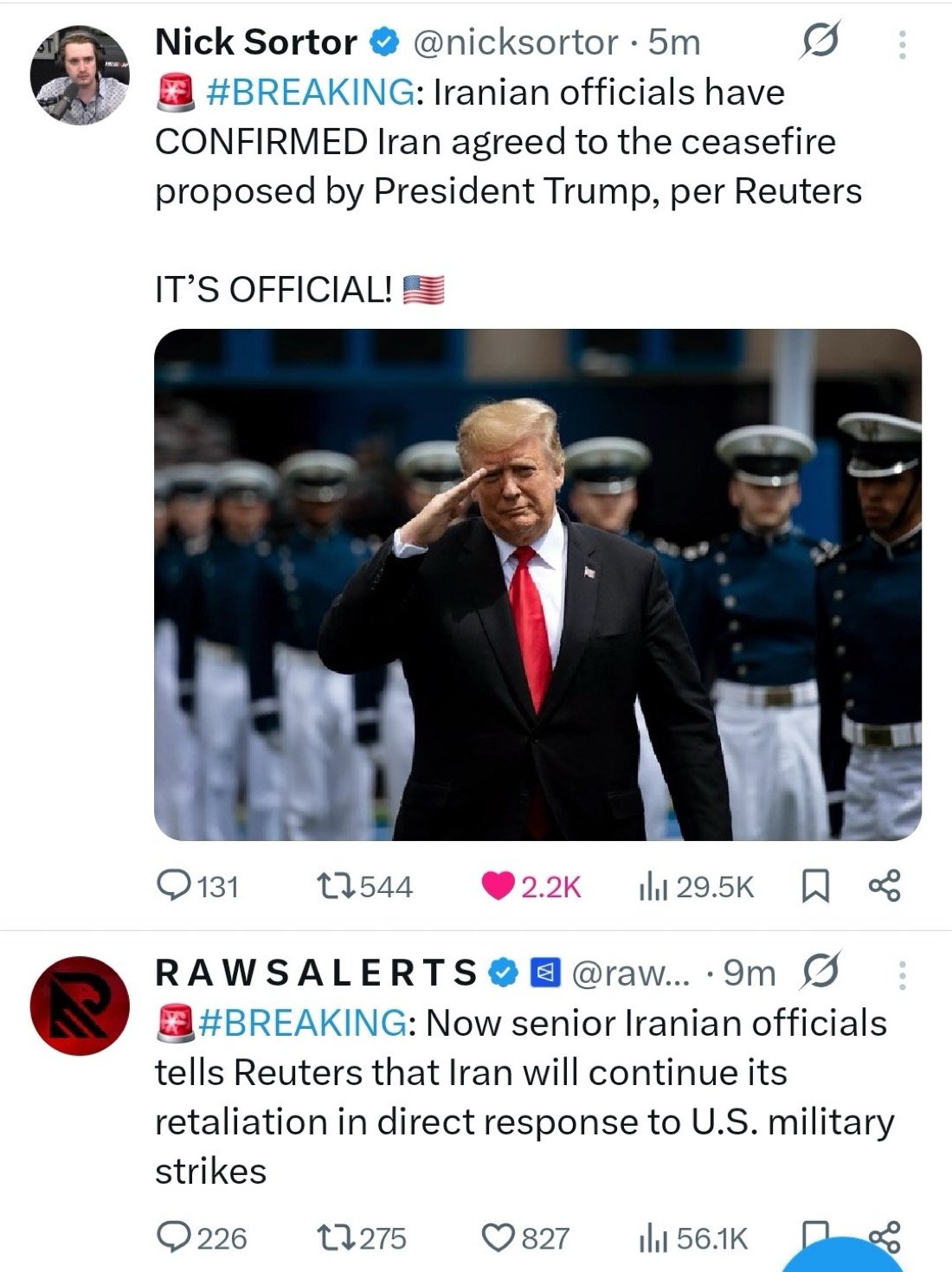
Task: Repost the RAWSALERTS post
Action: 359,1238
